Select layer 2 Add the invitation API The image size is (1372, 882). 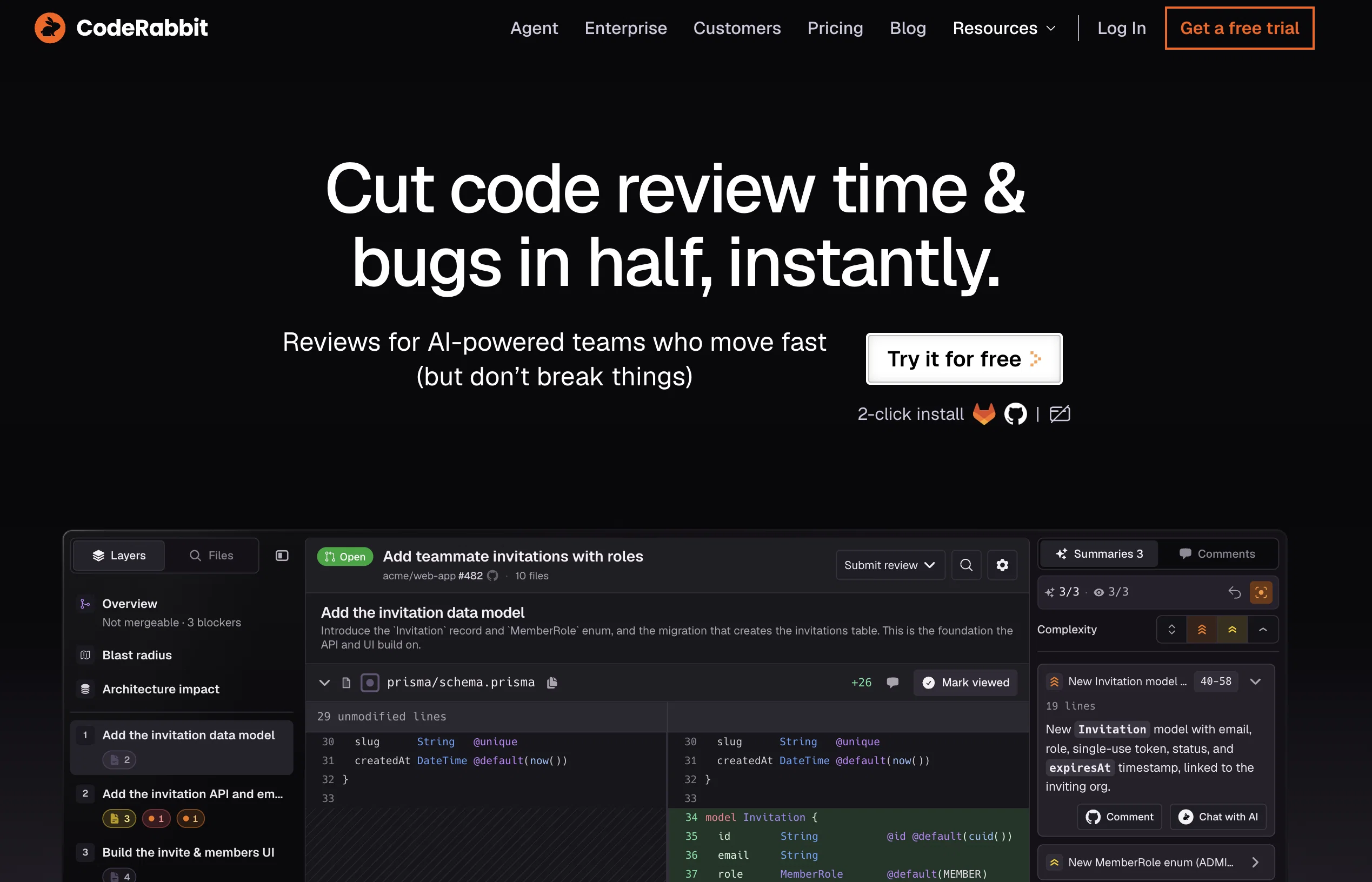pos(182,806)
